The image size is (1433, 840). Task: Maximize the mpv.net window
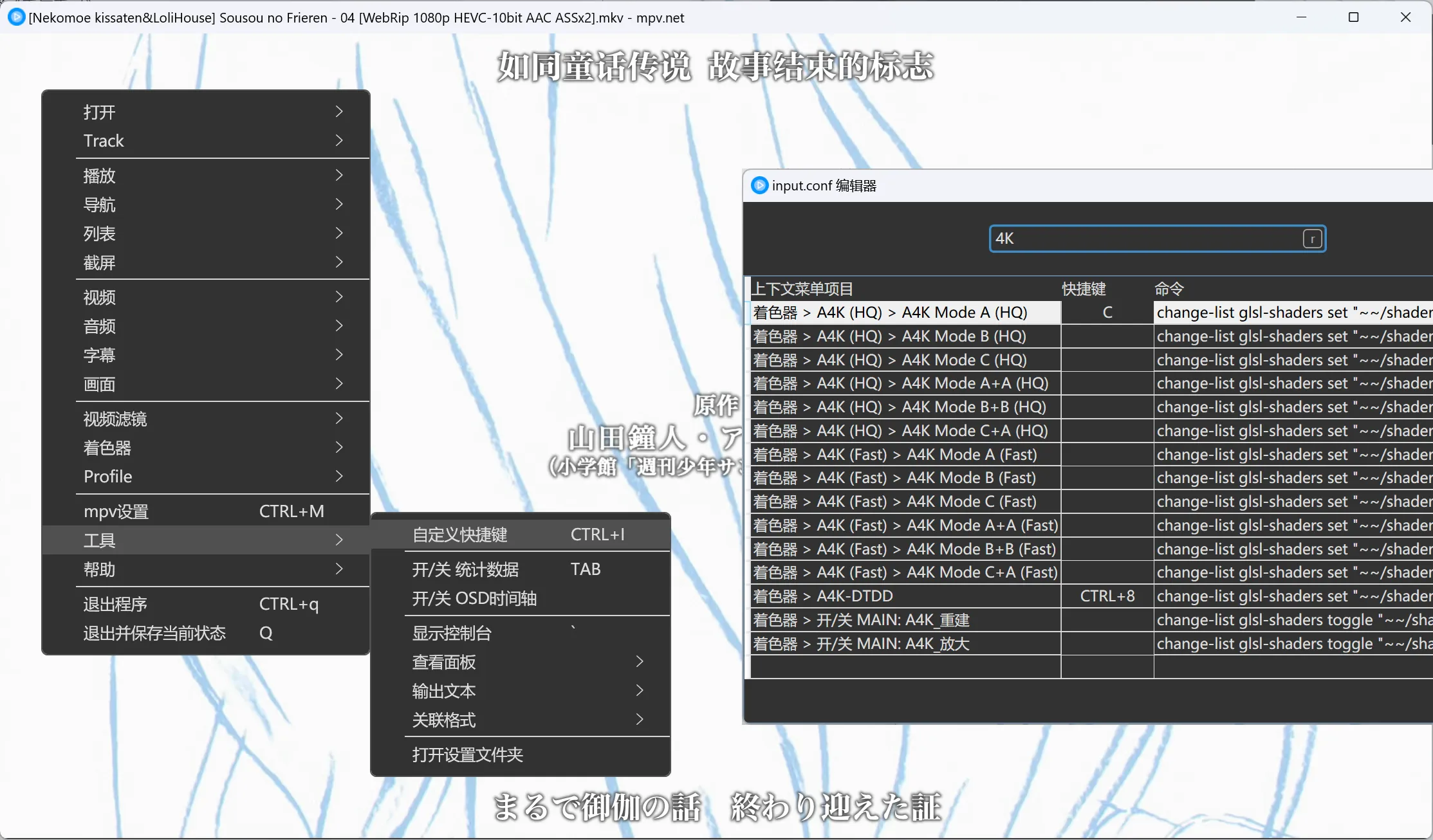click(1353, 17)
